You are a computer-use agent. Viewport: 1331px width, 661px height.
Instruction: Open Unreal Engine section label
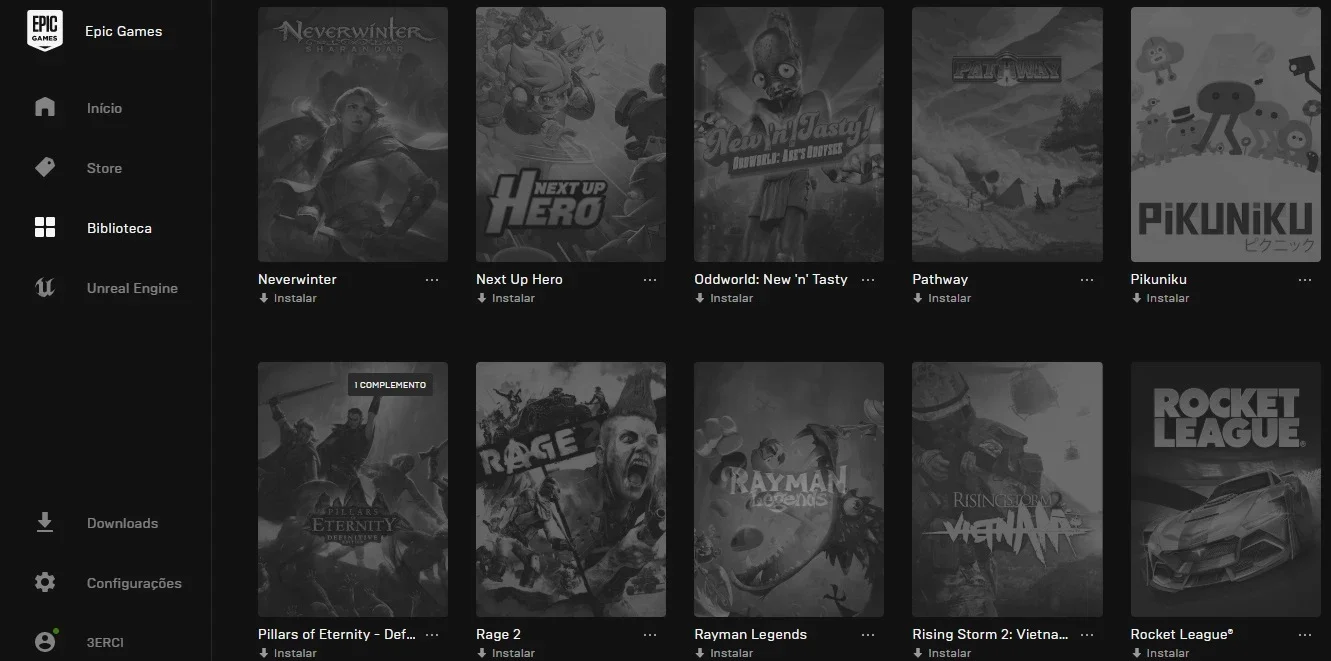[x=132, y=288]
